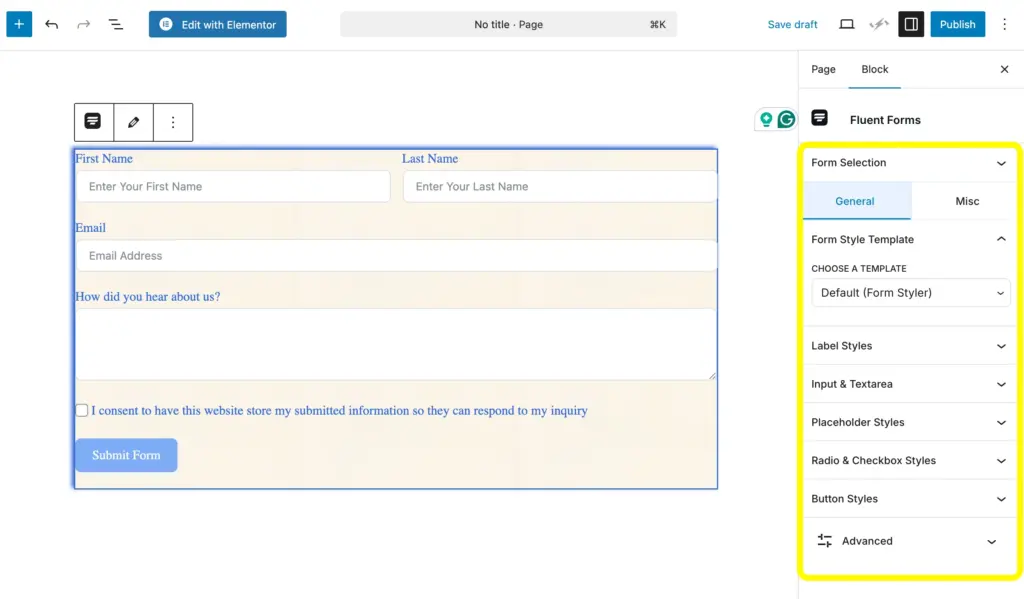The image size is (1024, 599).
Task: Expand the Button Styles section
Action: 909,498
